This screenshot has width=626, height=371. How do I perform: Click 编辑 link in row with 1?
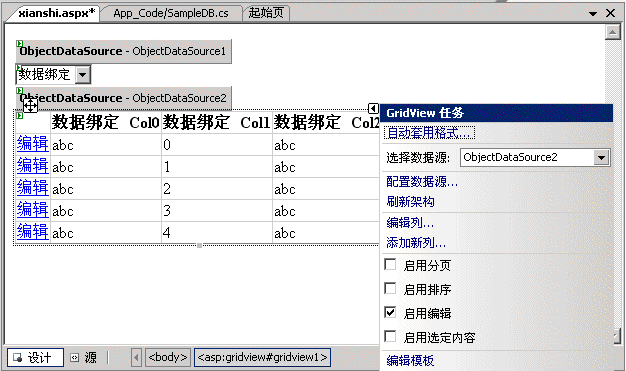tap(32, 166)
